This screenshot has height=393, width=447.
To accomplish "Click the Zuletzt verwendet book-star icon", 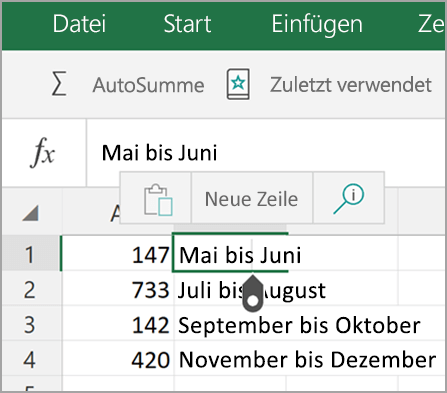I will [x=238, y=84].
